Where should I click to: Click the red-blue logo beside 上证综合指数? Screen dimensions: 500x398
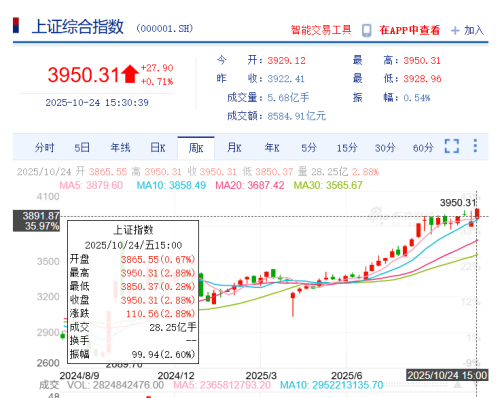(x=16, y=25)
